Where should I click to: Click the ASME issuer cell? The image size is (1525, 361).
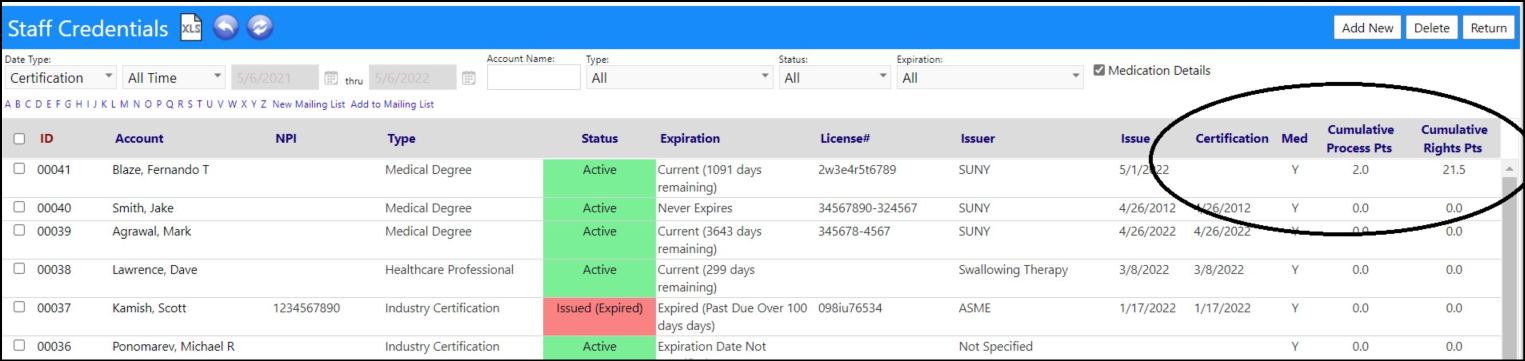click(974, 308)
